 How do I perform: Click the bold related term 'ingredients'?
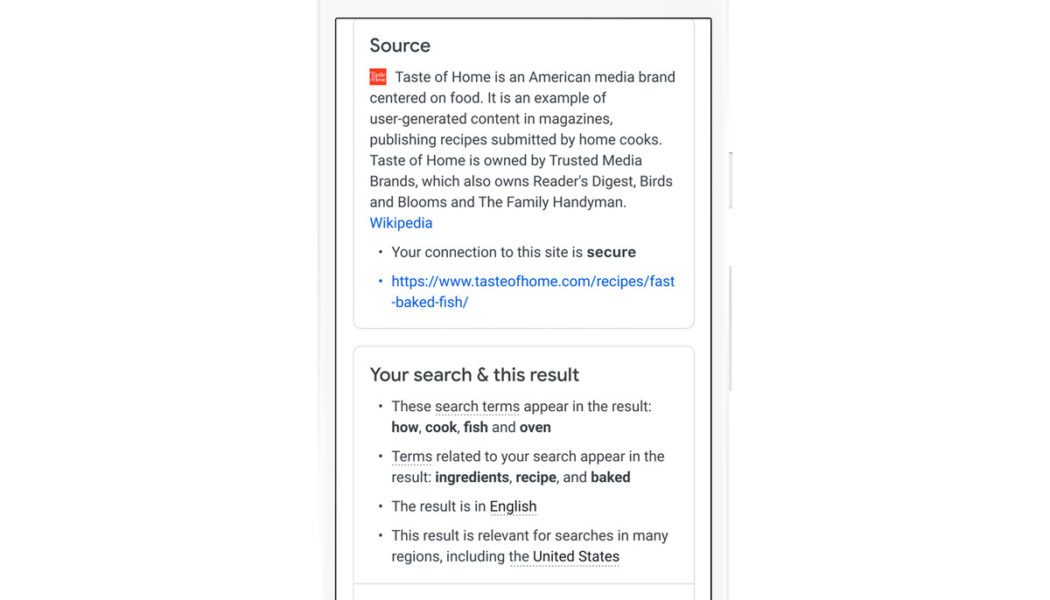(472, 477)
